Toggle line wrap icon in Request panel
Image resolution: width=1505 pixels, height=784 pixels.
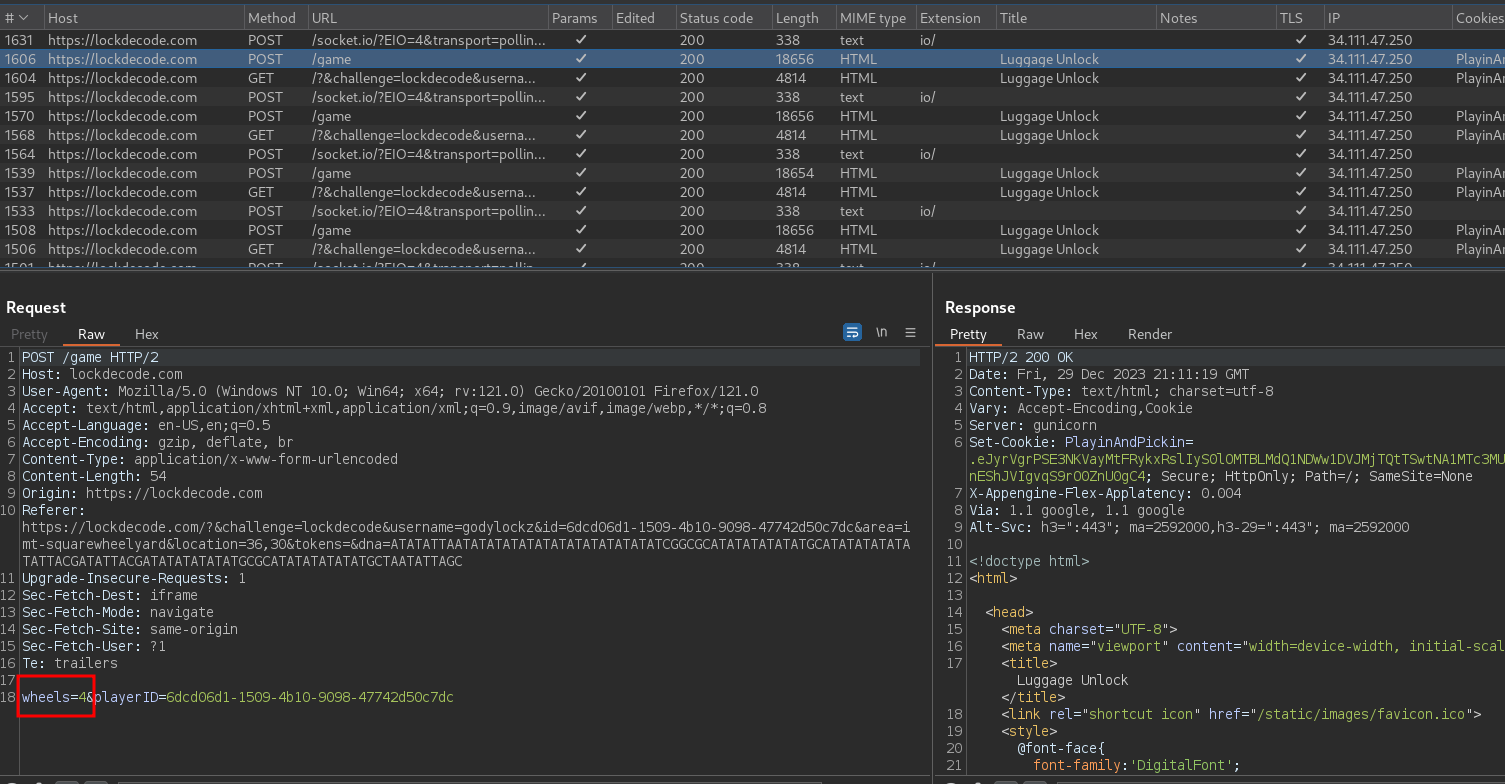pyautogui.click(x=852, y=332)
